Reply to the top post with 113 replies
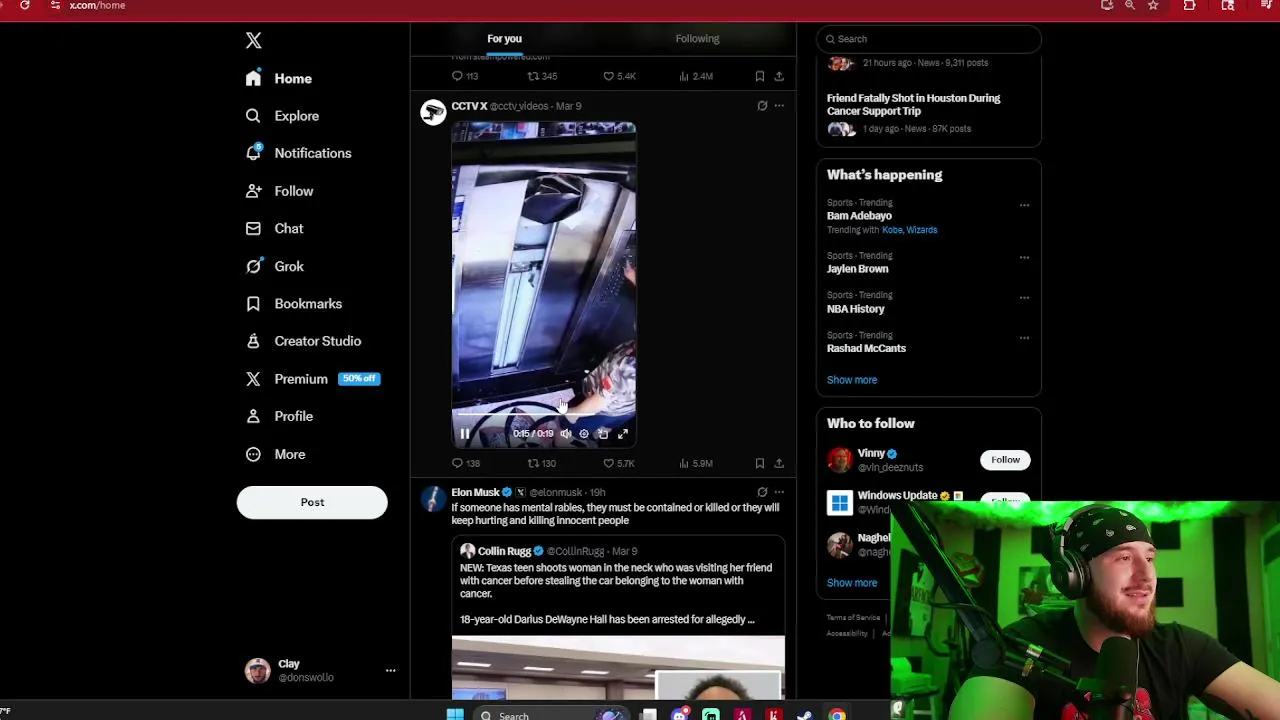1280x720 pixels. [465, 76]
